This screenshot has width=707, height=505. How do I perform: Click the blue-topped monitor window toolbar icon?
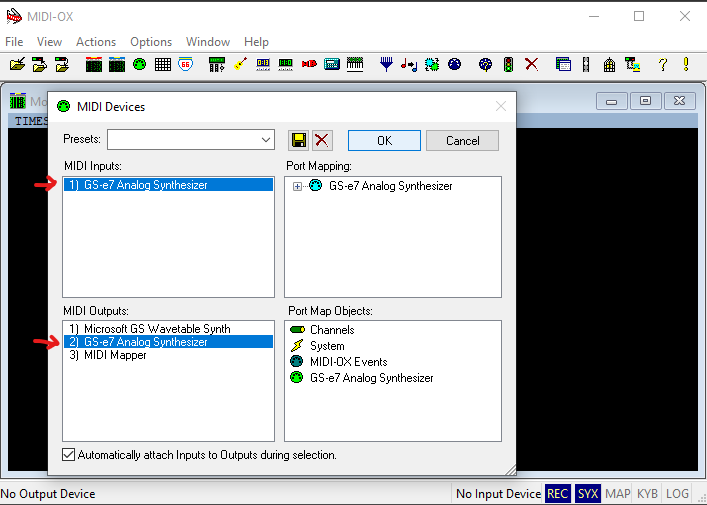[x=117, y=64]
